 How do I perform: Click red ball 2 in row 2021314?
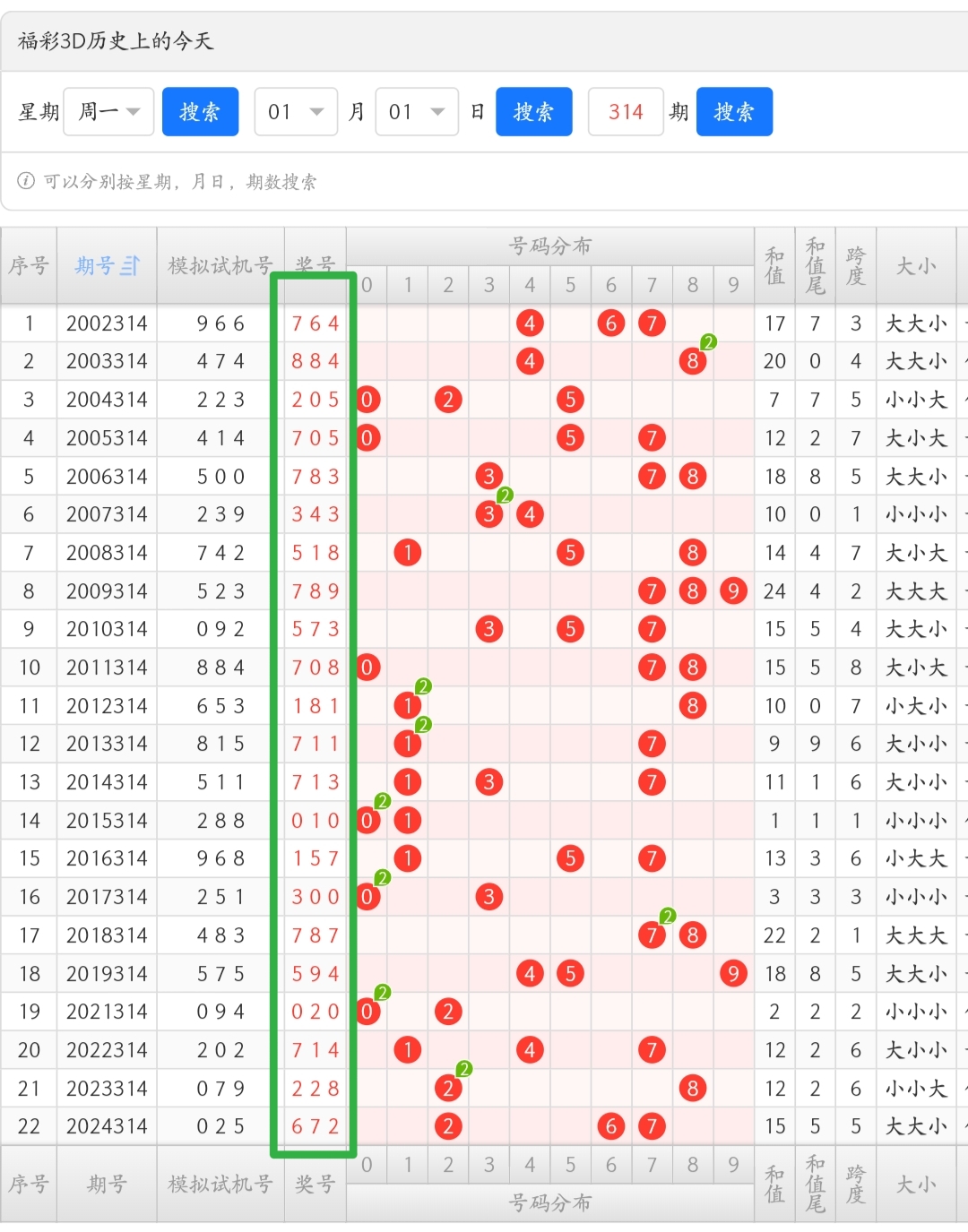tap(448, 1012)
